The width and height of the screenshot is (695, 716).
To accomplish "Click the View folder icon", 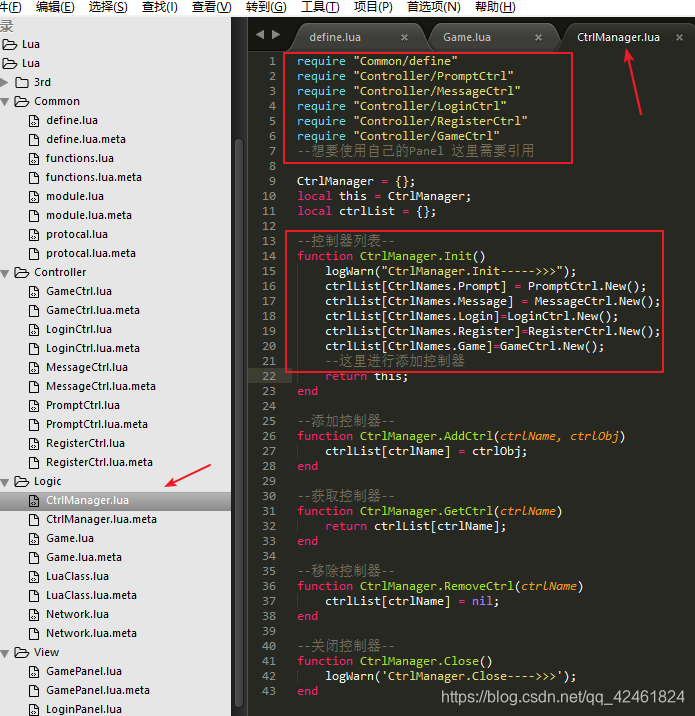I will click(x=21, y=653).
